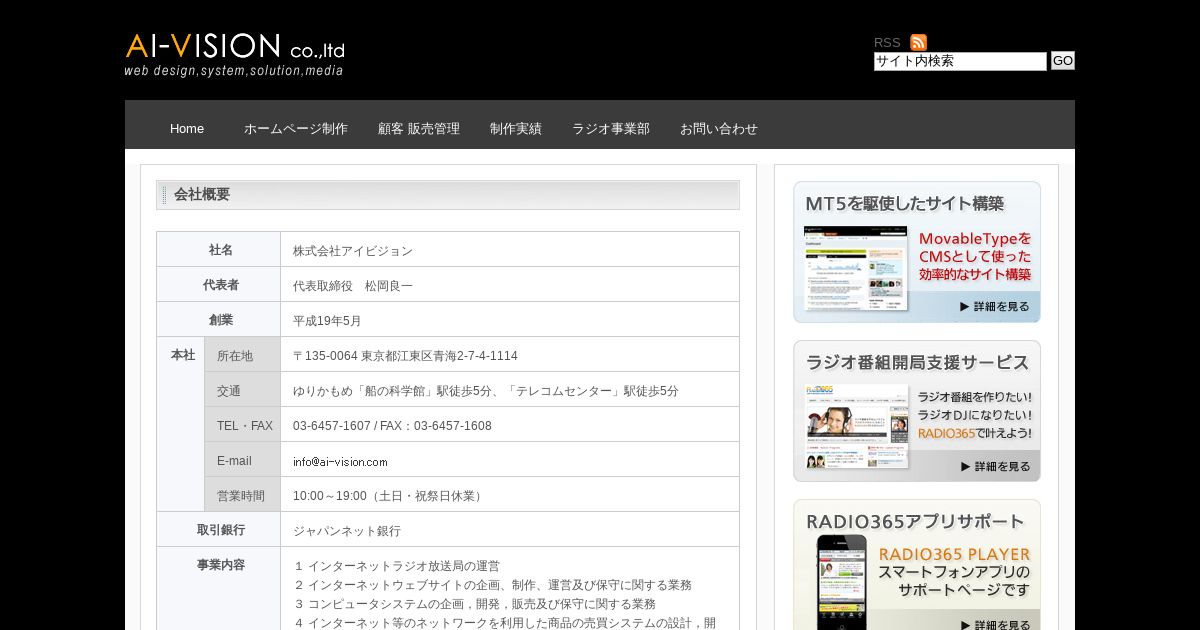The height and width of the screenshot is (630, 1200).
Task: Click the 平成19年5月 founding date
Action: (327, 320)
